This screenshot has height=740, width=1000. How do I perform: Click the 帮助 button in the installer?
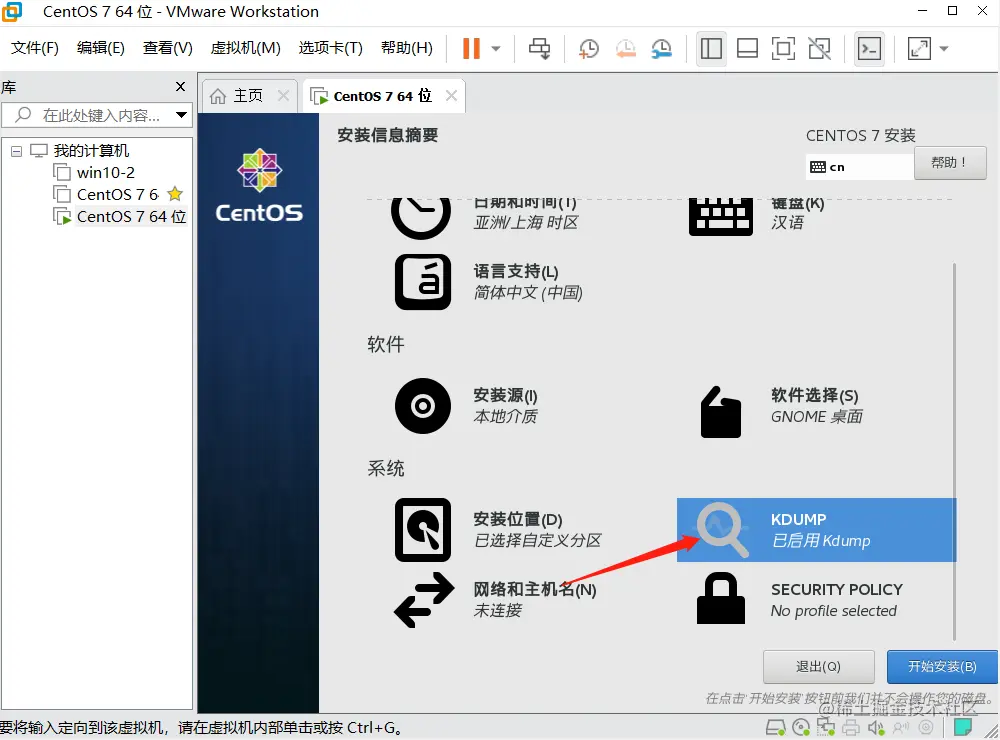949,162
